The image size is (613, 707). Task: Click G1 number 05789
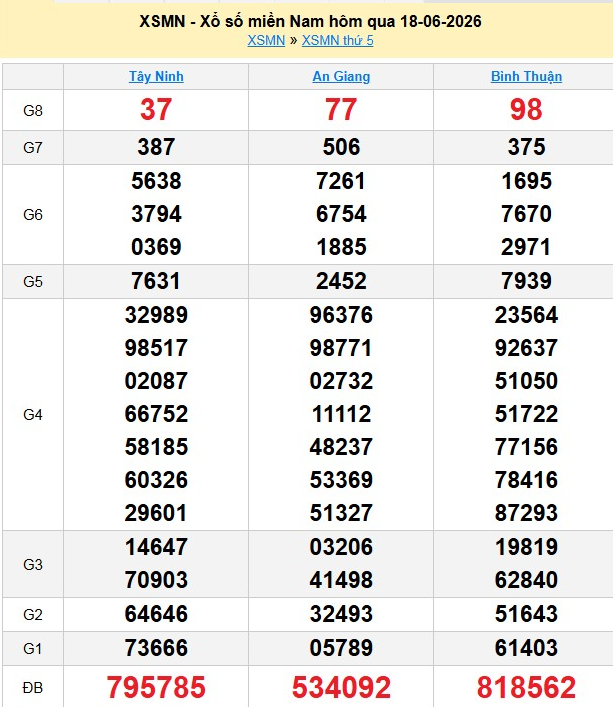pyautogui.click(x=341, y=648)
